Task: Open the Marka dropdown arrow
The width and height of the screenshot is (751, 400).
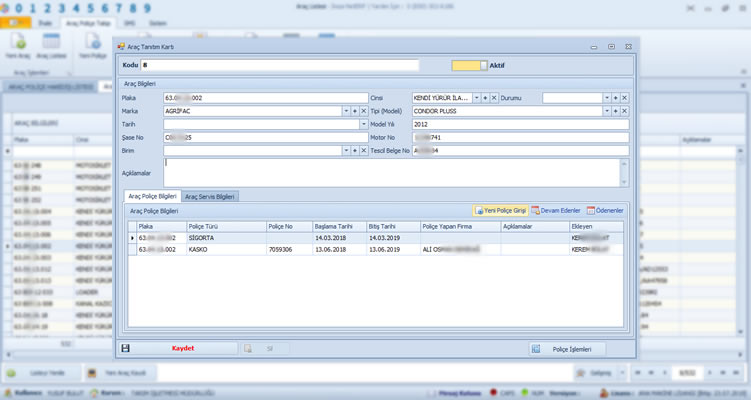Action: 346,111
